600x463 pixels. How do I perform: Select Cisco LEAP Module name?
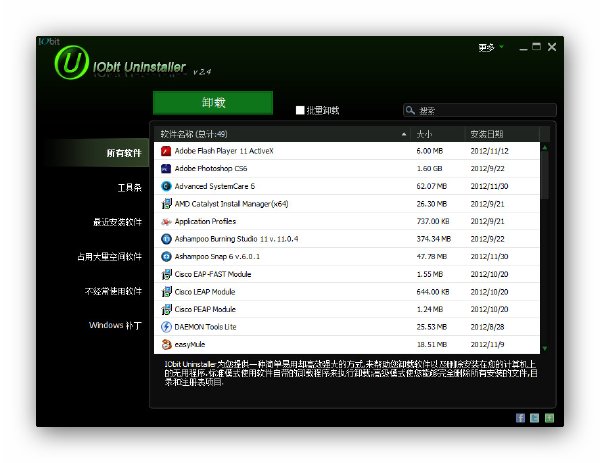click(205, 292)
